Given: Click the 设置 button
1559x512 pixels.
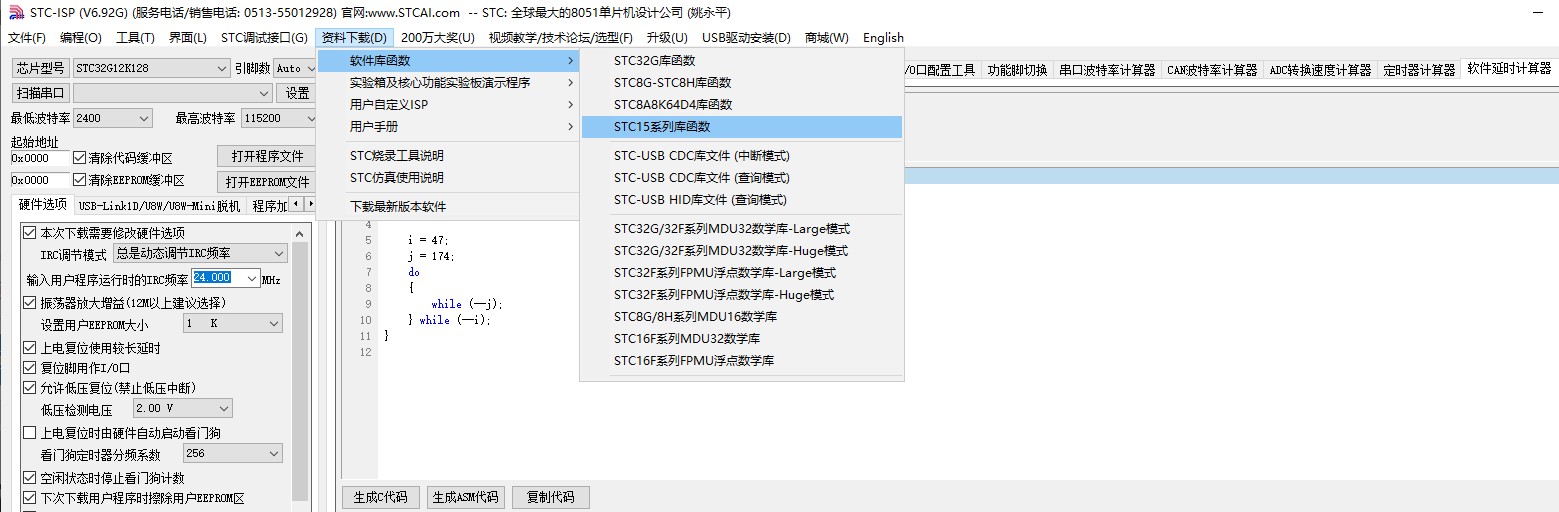Looking at the screenshot, I should (x=297, y=93).
